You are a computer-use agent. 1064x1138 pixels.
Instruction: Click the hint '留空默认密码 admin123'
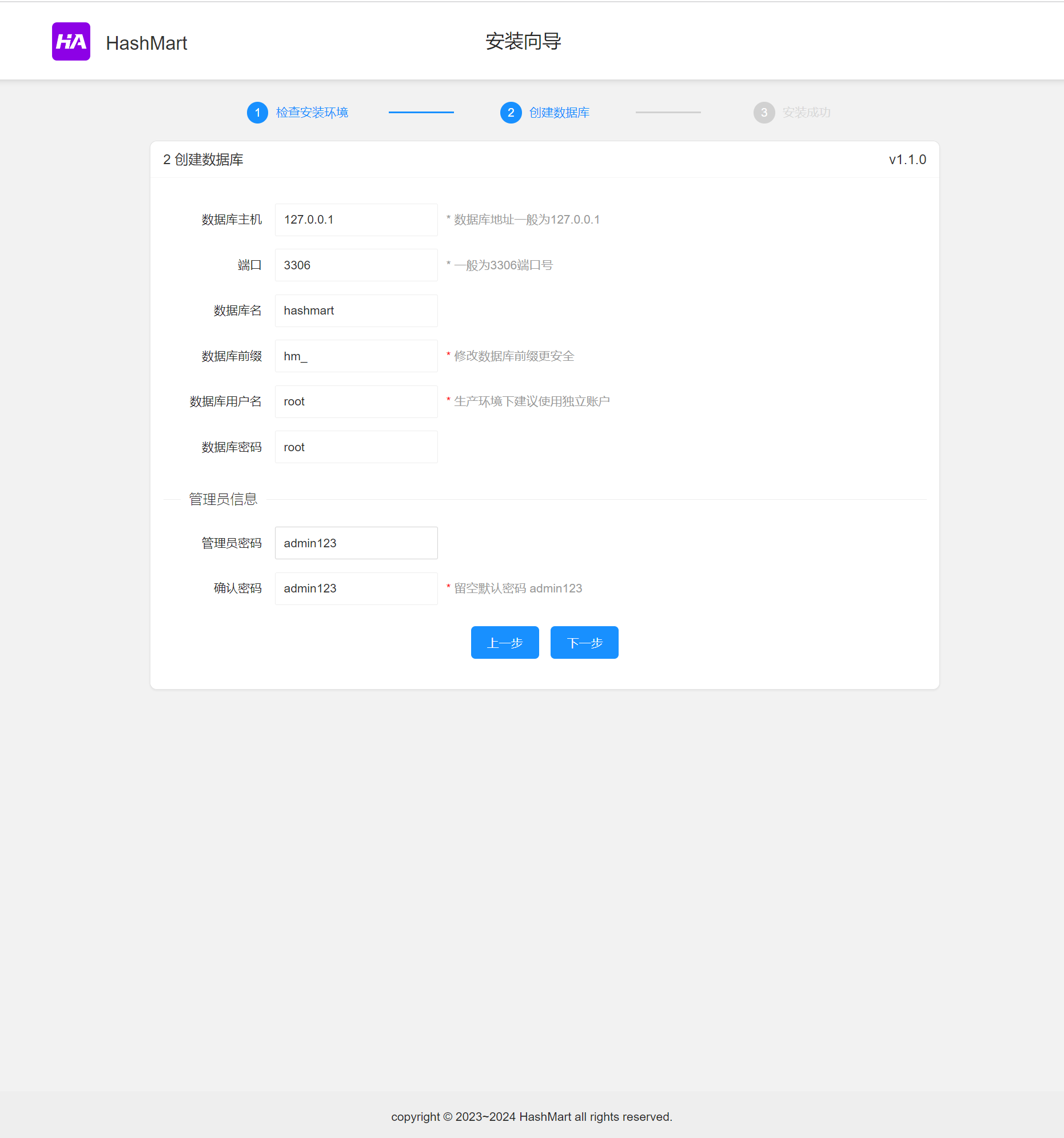point(518,589)
